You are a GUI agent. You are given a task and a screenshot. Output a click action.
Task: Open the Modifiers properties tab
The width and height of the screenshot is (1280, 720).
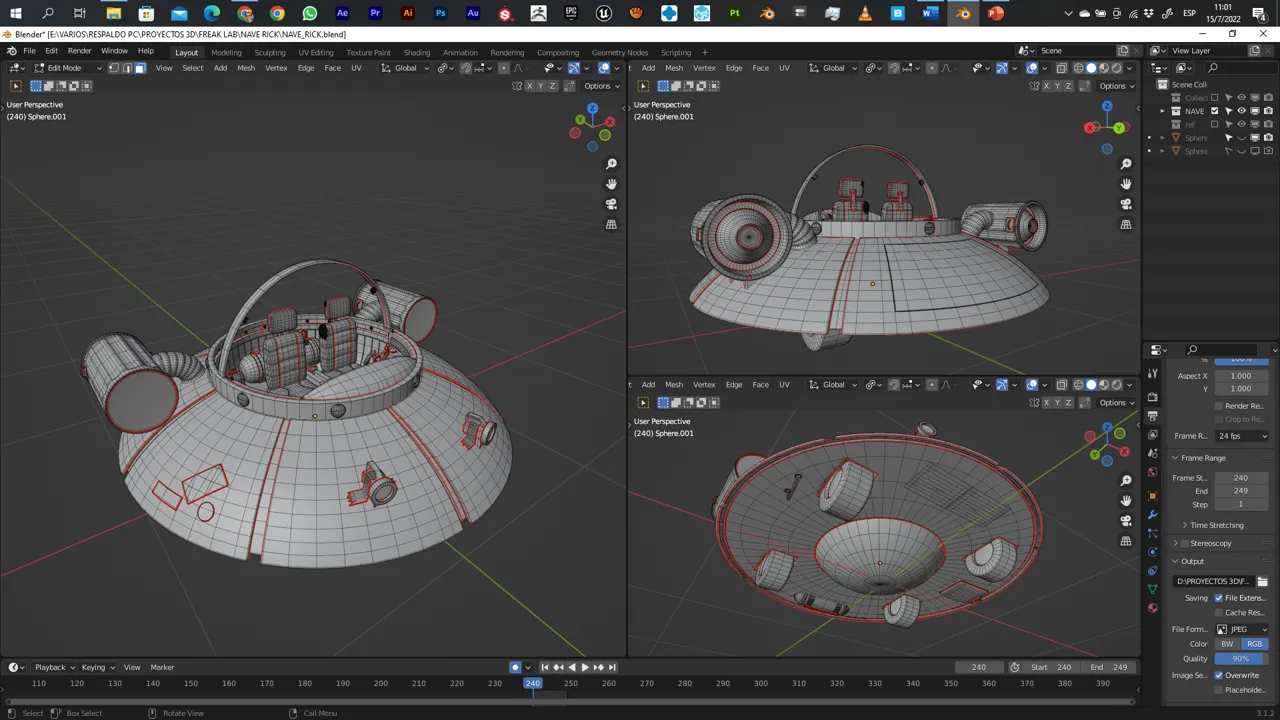1153,514
